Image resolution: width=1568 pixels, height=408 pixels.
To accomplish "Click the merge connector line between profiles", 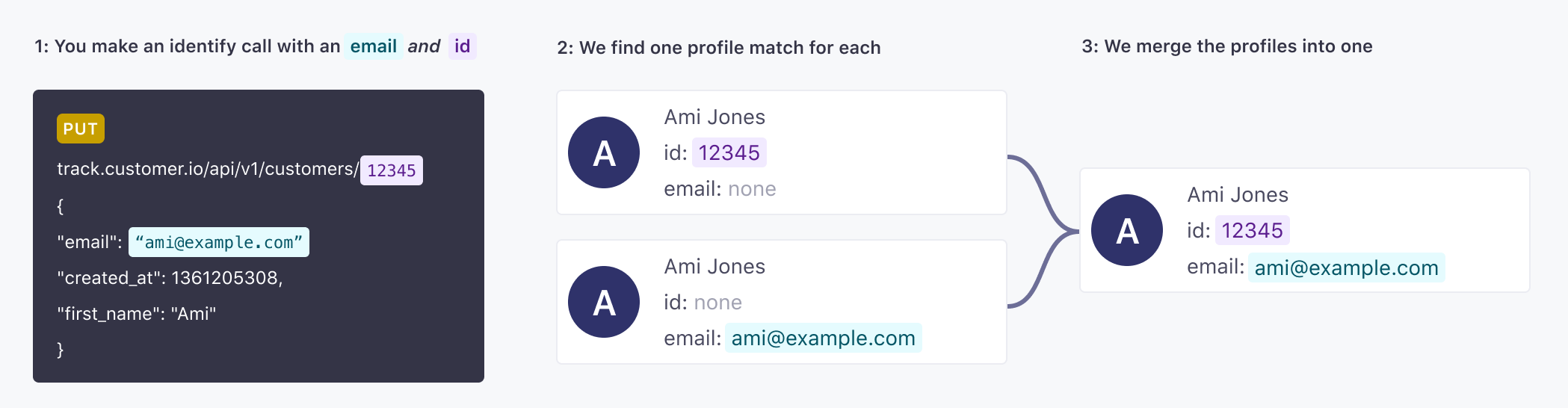I will click(1043, 232).
